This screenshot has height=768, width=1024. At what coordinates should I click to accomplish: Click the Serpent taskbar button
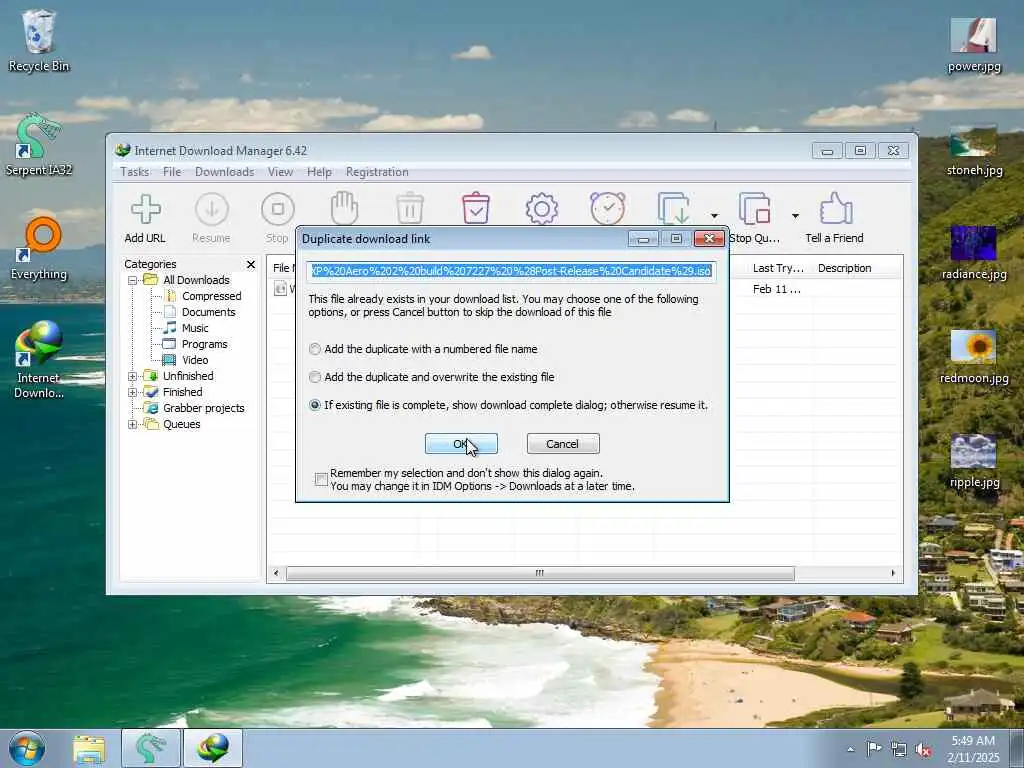pos(151,748)
